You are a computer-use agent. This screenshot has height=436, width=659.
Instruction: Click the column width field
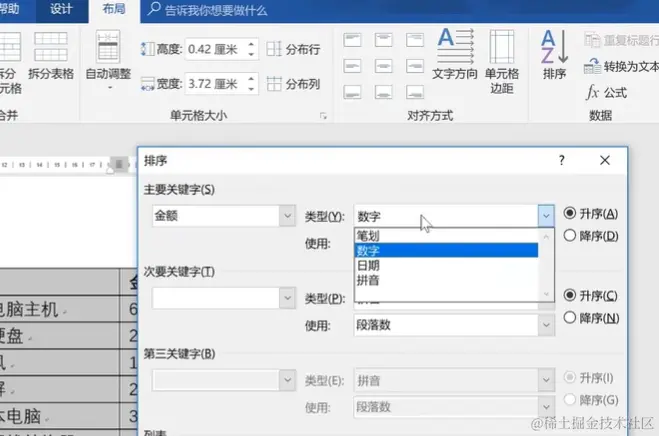pyautogui.click(x=215, y=84)
